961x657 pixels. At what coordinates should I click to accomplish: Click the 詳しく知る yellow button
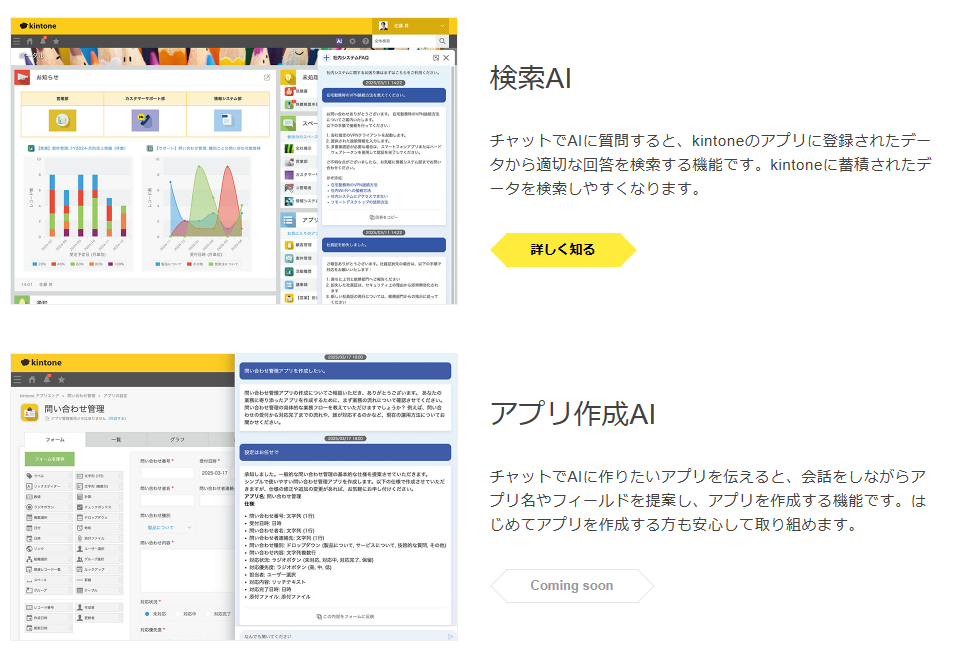click(563, 249)
